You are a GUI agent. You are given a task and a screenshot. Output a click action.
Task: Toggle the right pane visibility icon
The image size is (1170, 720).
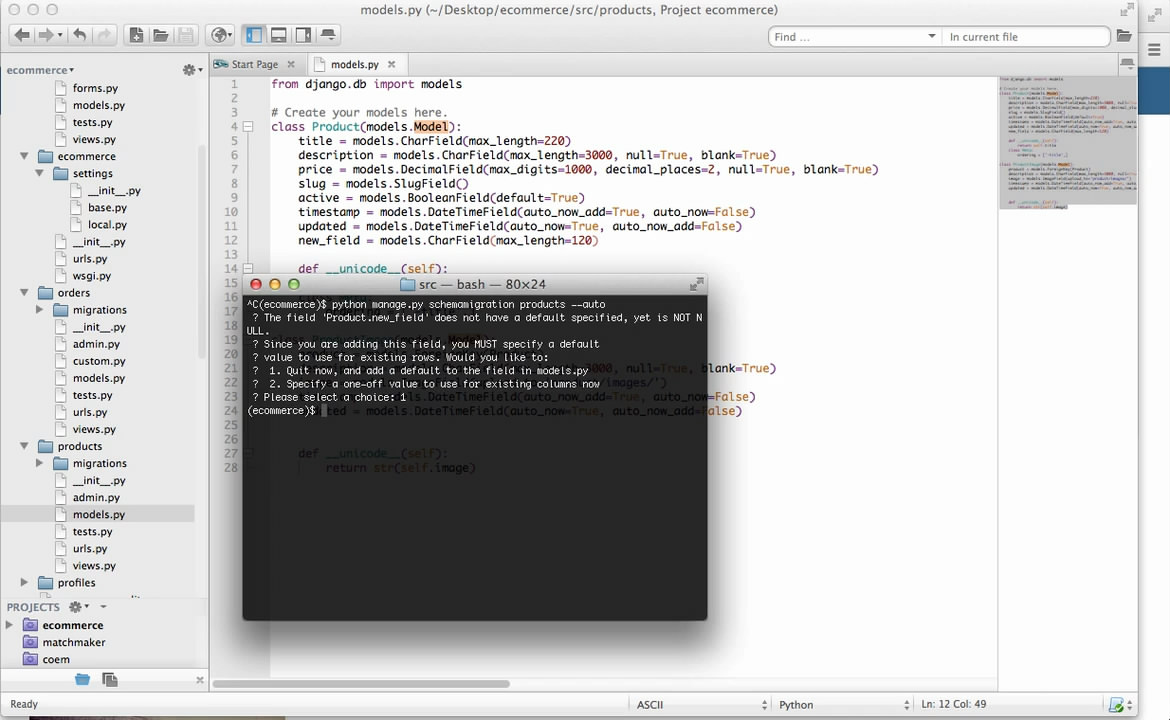point(303,35)
